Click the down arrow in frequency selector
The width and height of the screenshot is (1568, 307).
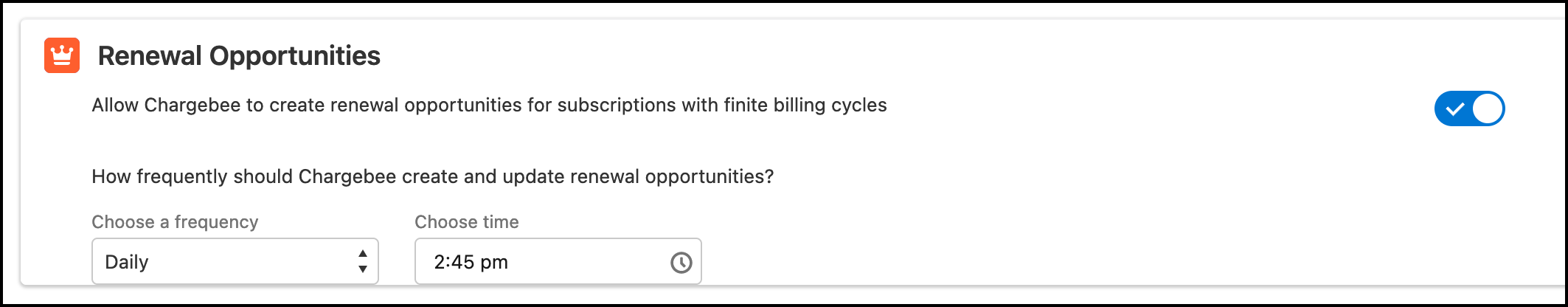363,269
